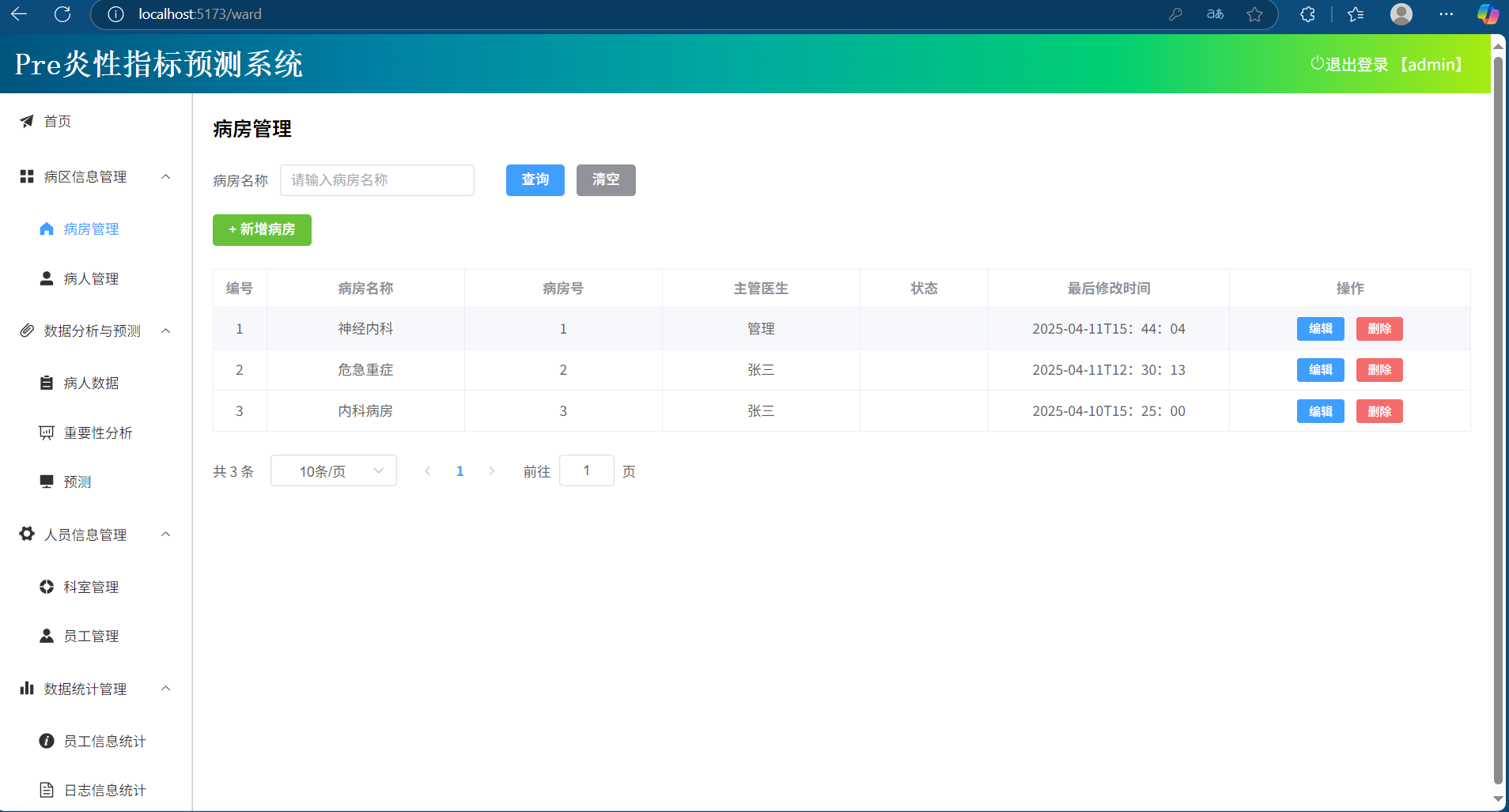1509x812 pixels.
Task: Click the browser refresh icon
Action: pyautogui.click(x=62, y=14)
